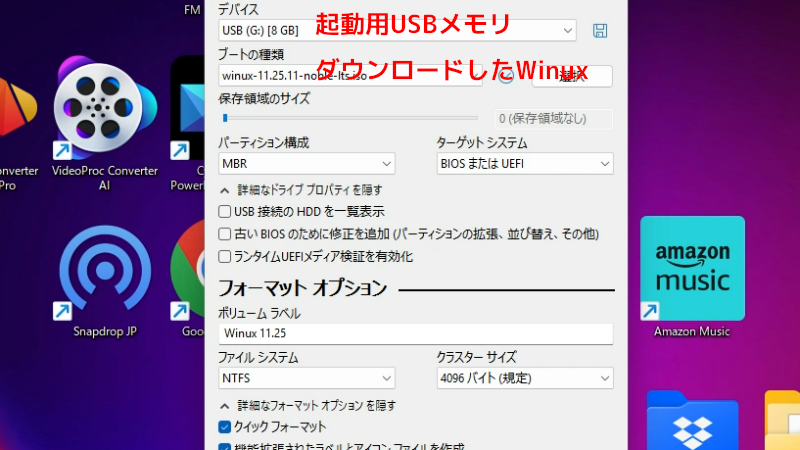The image size is (800, 450).
Task: Open the PowerDirector shortcut behind the dialog
Action: (188, 124)
